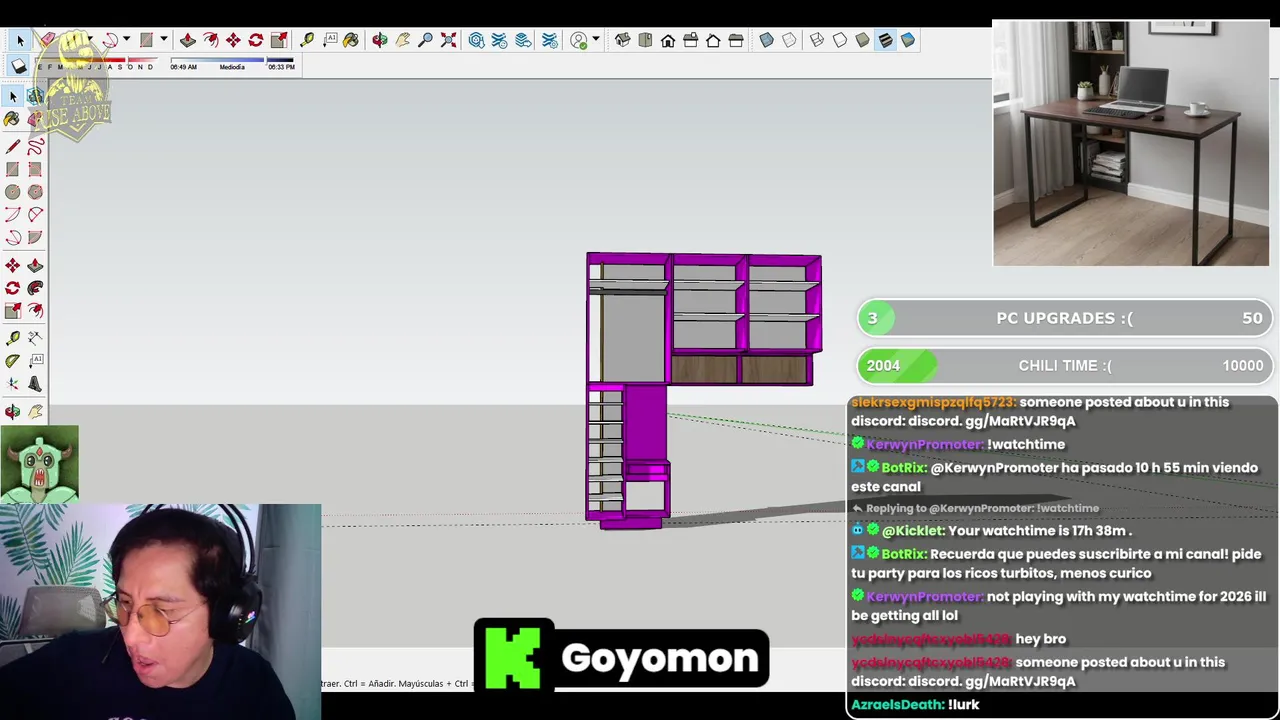1280x720 pixels.
Task: Choose the Scale tool in the top toolbar
Action: tap(279, 40)
